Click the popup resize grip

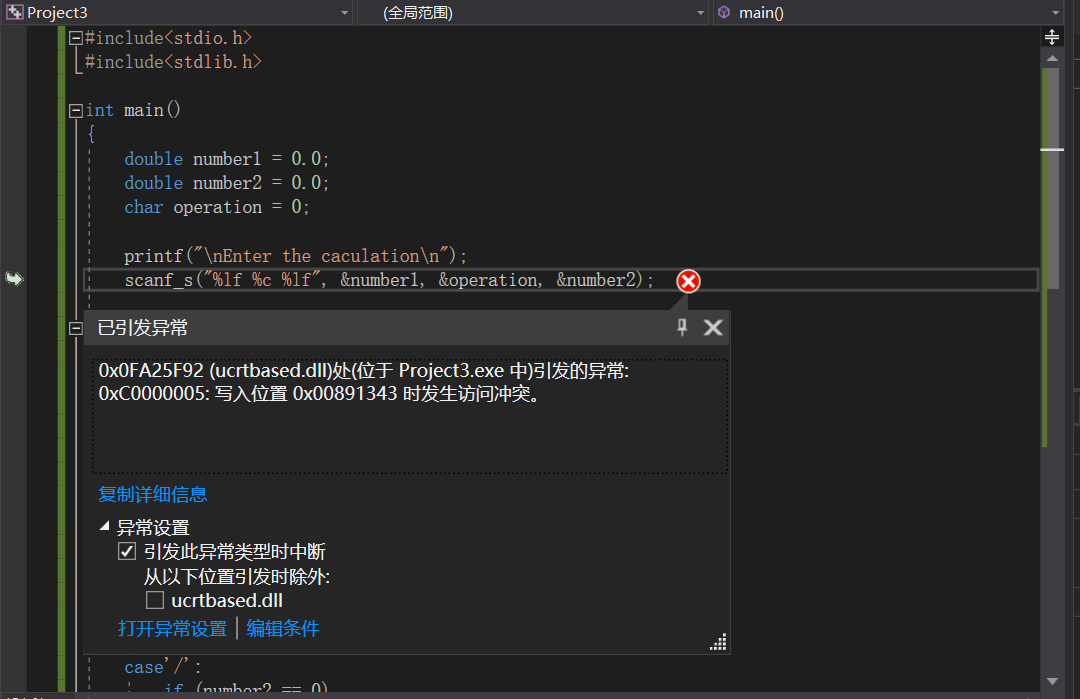[x=718, y=642]
